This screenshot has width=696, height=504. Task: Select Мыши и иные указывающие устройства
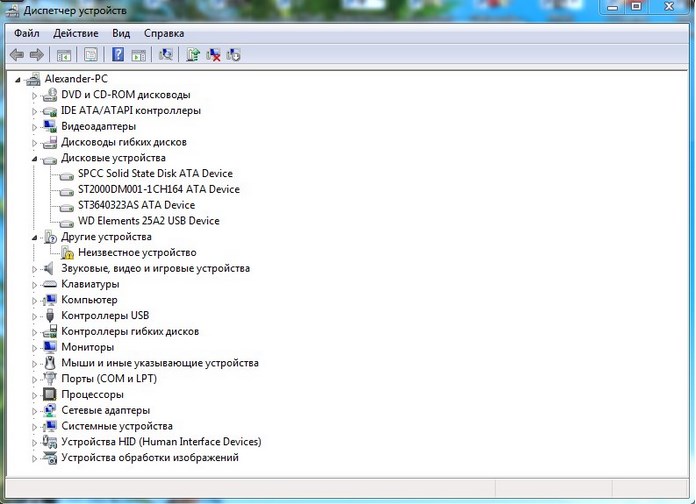[160, 363]
